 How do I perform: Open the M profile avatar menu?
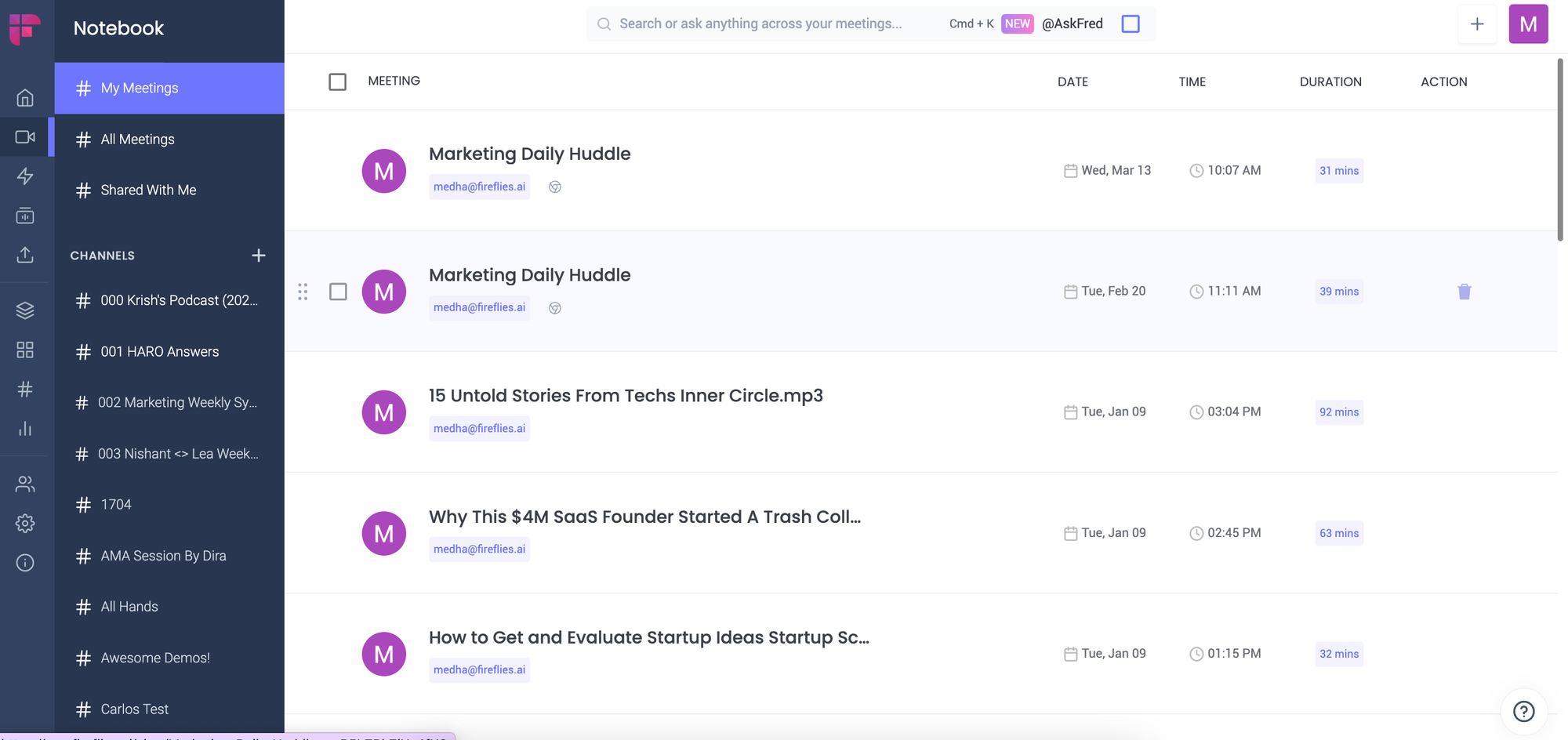coord(1528,24)
